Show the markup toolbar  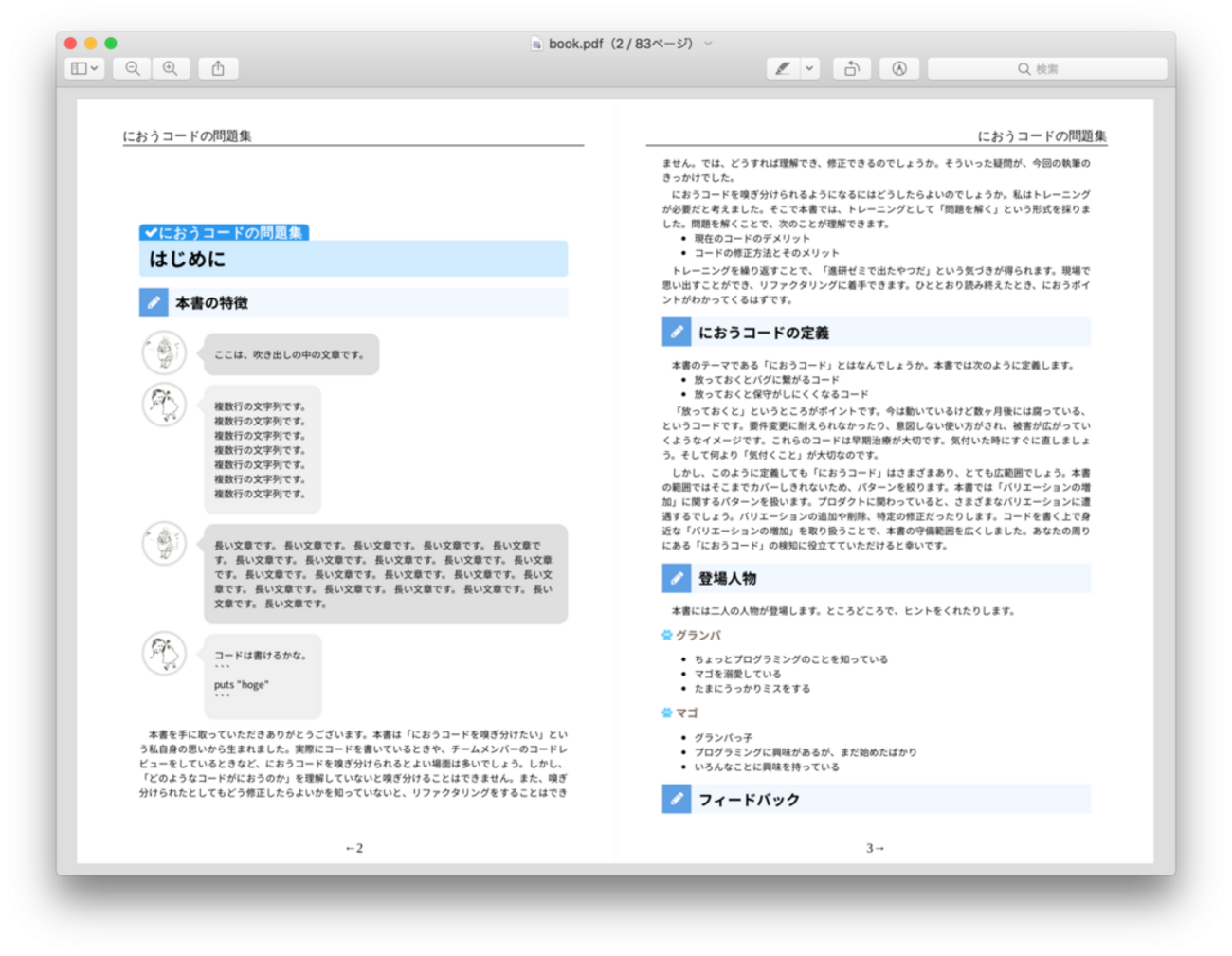click(x=899, y=68)
